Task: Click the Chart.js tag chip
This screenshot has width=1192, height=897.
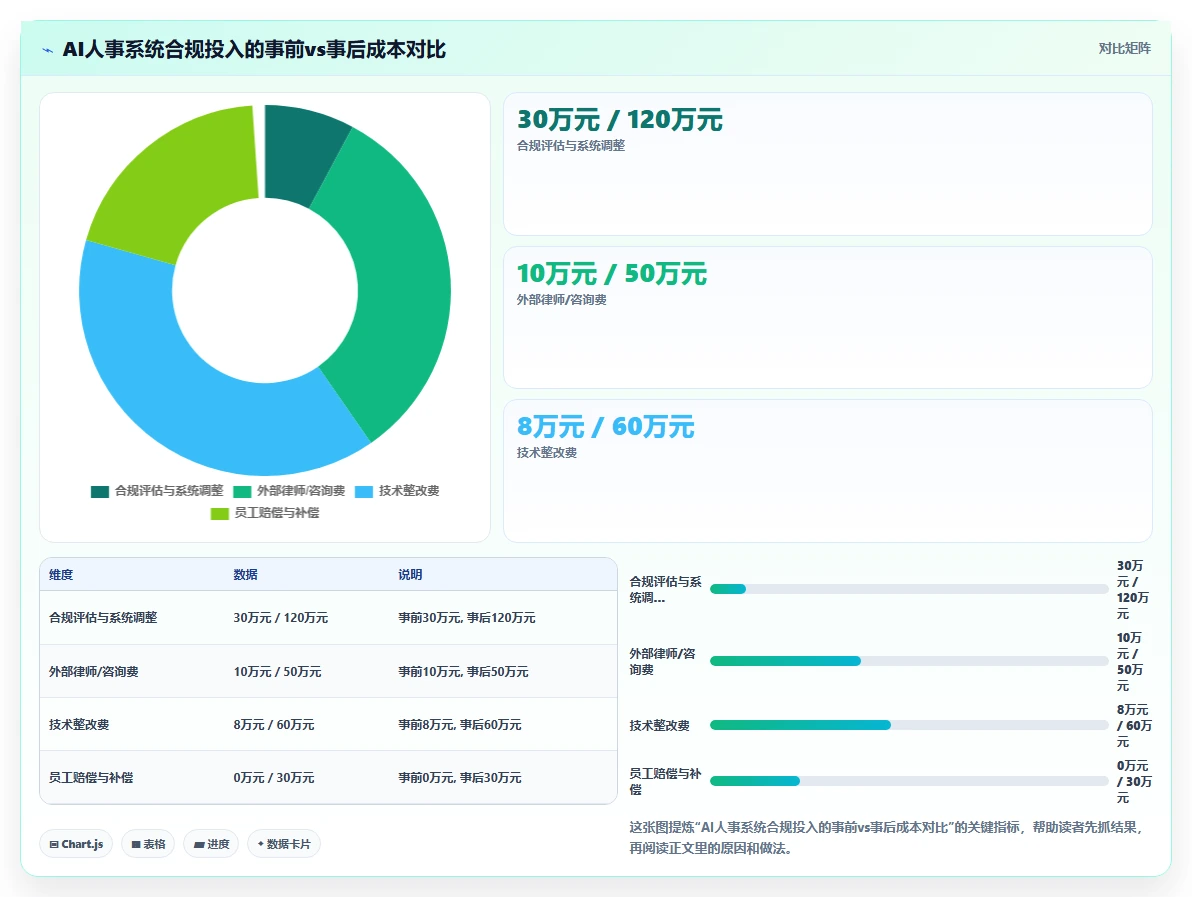Action: click(x=76, y=844)
